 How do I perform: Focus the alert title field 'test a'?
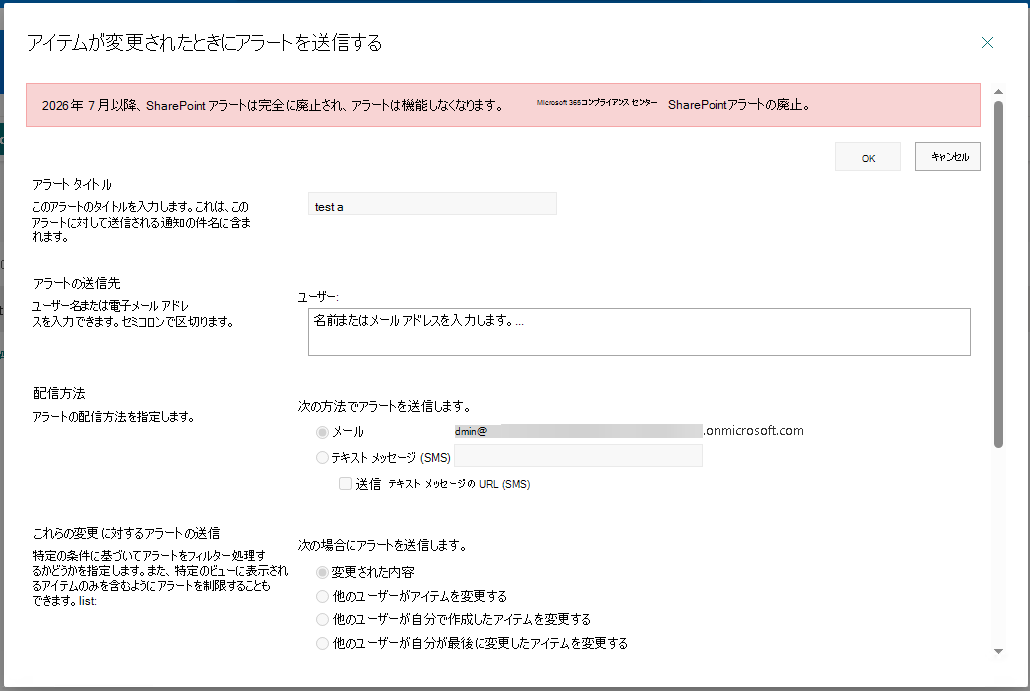click(x=432, y=204)
